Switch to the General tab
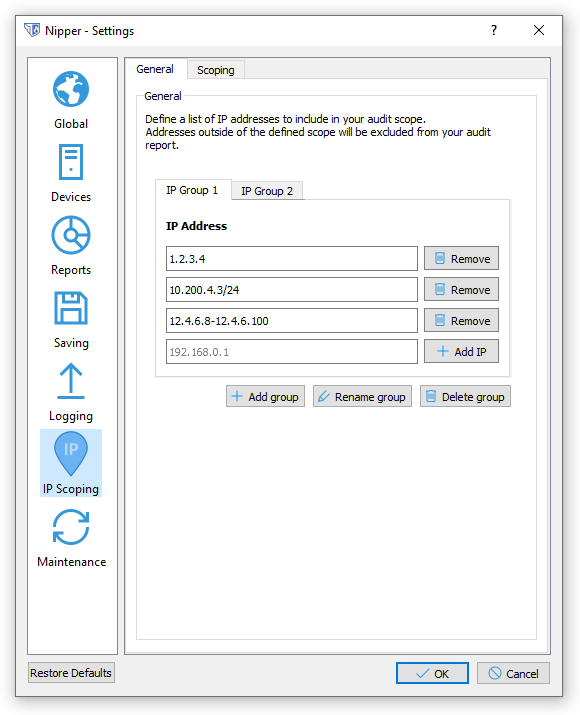Image resolution: width=580 pixels, height=715 pixels. (x=155, y=69)
